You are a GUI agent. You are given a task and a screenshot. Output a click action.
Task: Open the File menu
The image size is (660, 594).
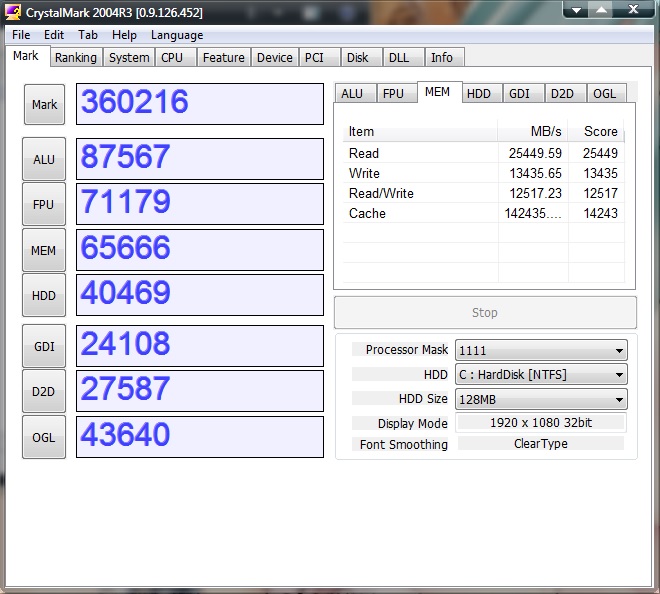[x=21, y=35]
